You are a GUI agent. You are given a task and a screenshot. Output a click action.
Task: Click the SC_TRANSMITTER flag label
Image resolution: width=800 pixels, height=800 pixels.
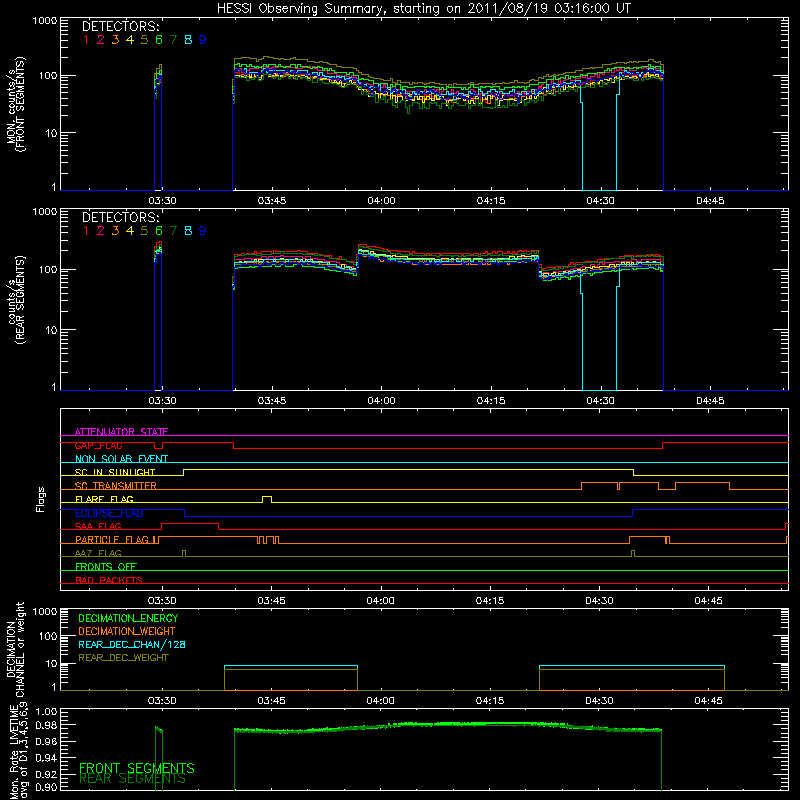click(x=116, y=486)
